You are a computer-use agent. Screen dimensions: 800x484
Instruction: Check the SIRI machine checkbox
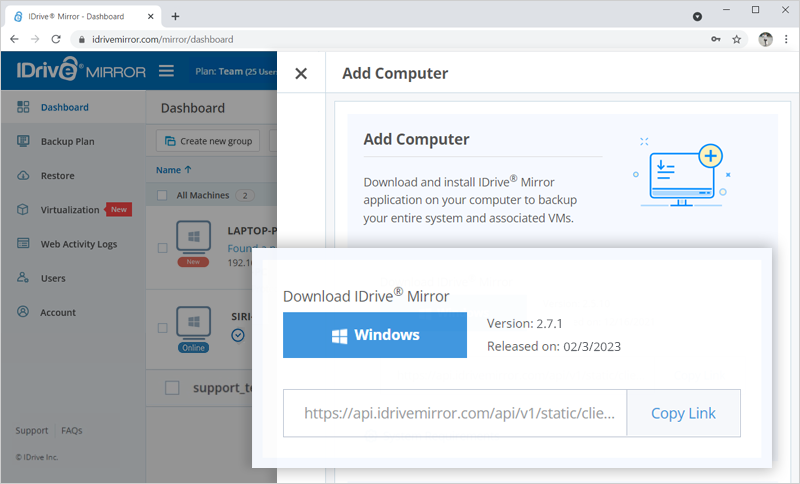pyautogui.click(x=162, y=328)
